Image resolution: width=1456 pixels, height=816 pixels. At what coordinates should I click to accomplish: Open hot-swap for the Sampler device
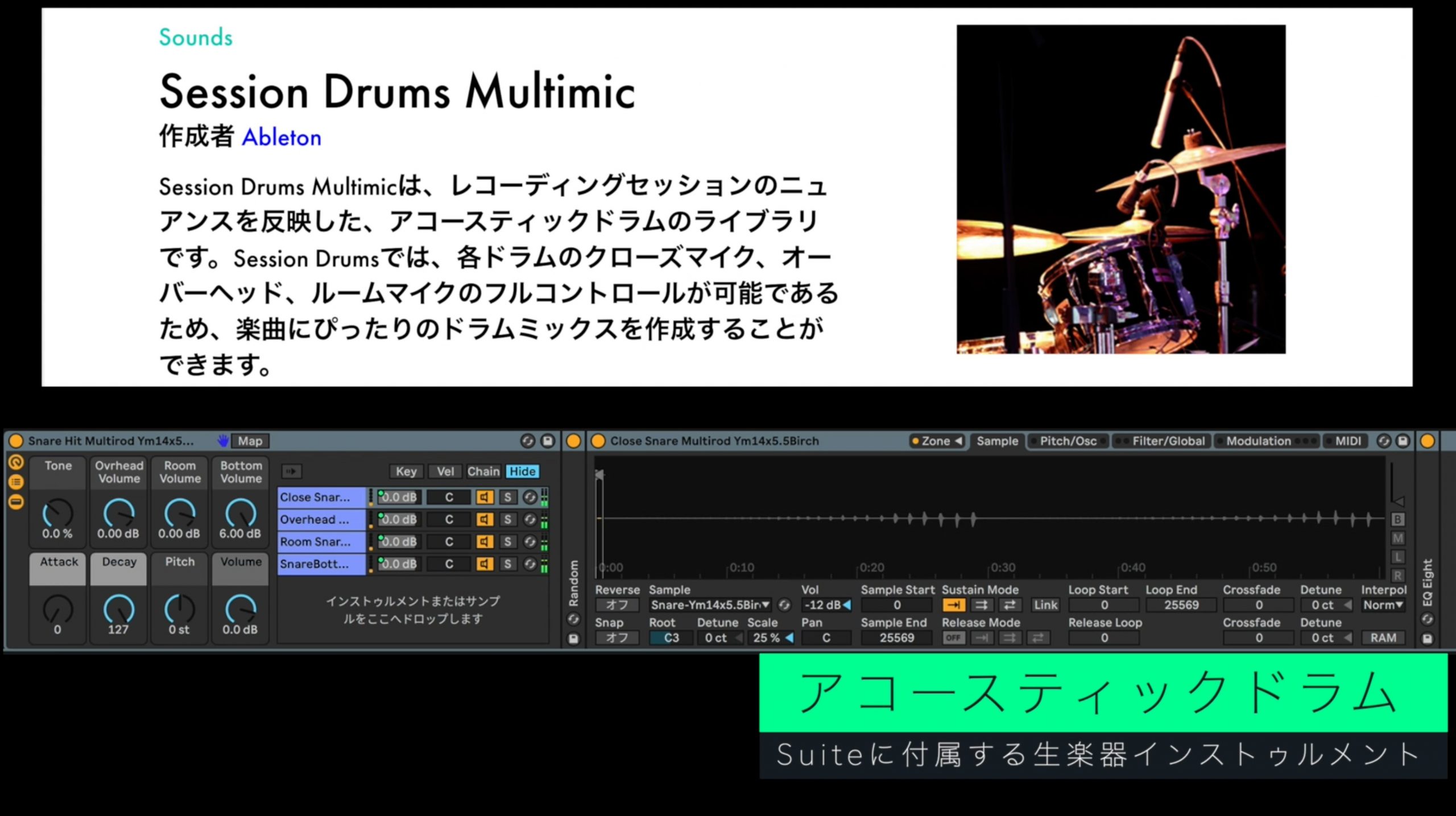pos(1384,441)
